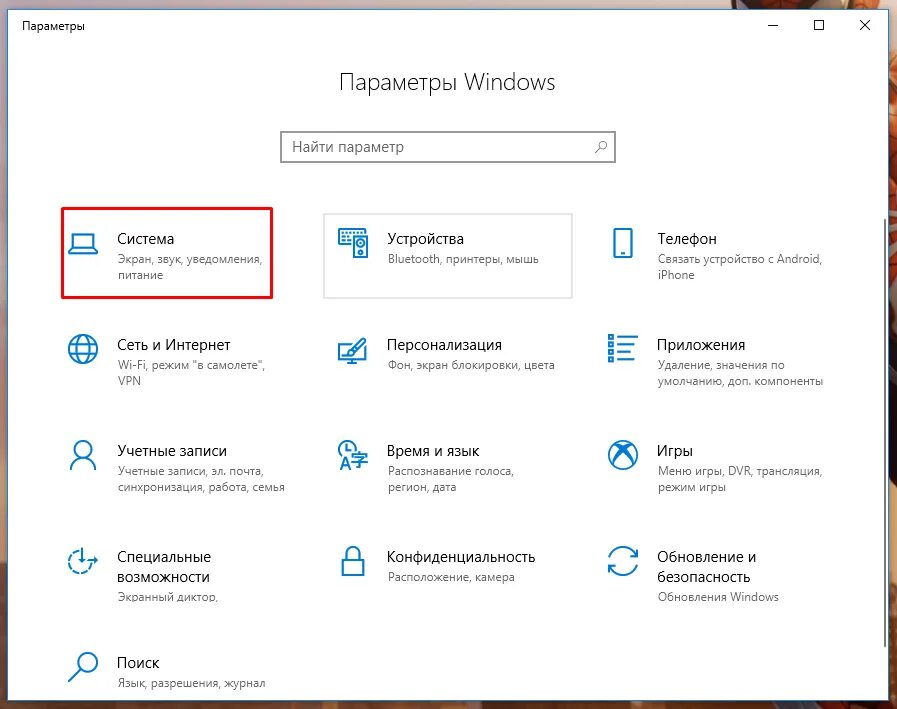Click text "Bluetooth, принтеры, мышь"
Image resolution: width=897 pixels, height=709 pixels.
[x=463, y=259]
